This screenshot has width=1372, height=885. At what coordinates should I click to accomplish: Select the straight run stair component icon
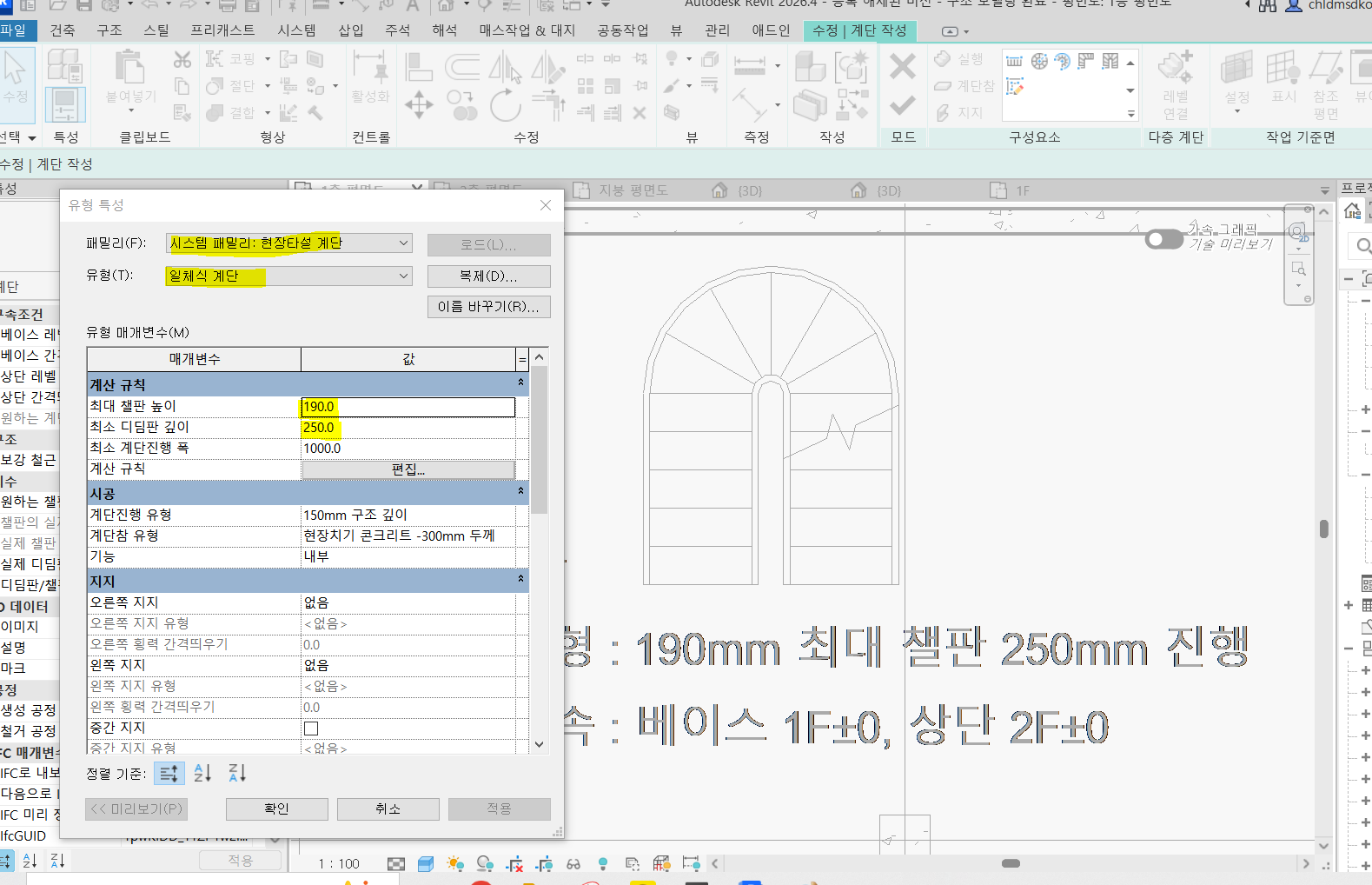[1014, 61]
